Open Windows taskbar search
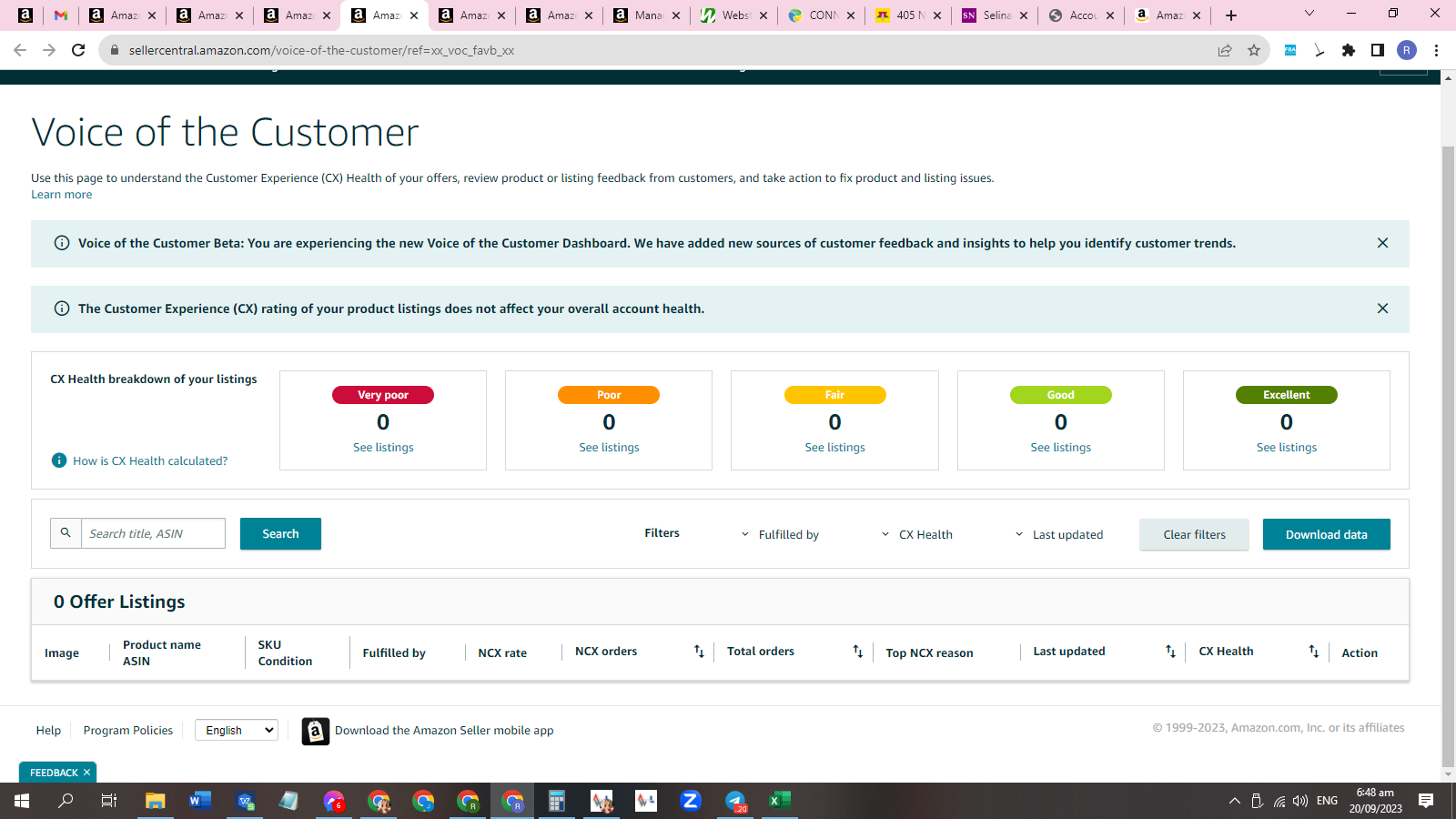 click(x=66, y=801)
